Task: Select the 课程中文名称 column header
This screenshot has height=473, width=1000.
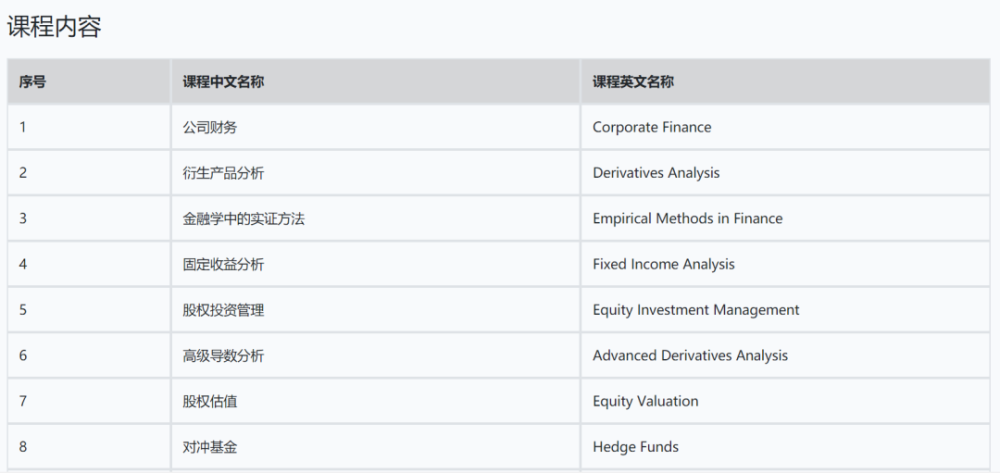Action: 223,82
